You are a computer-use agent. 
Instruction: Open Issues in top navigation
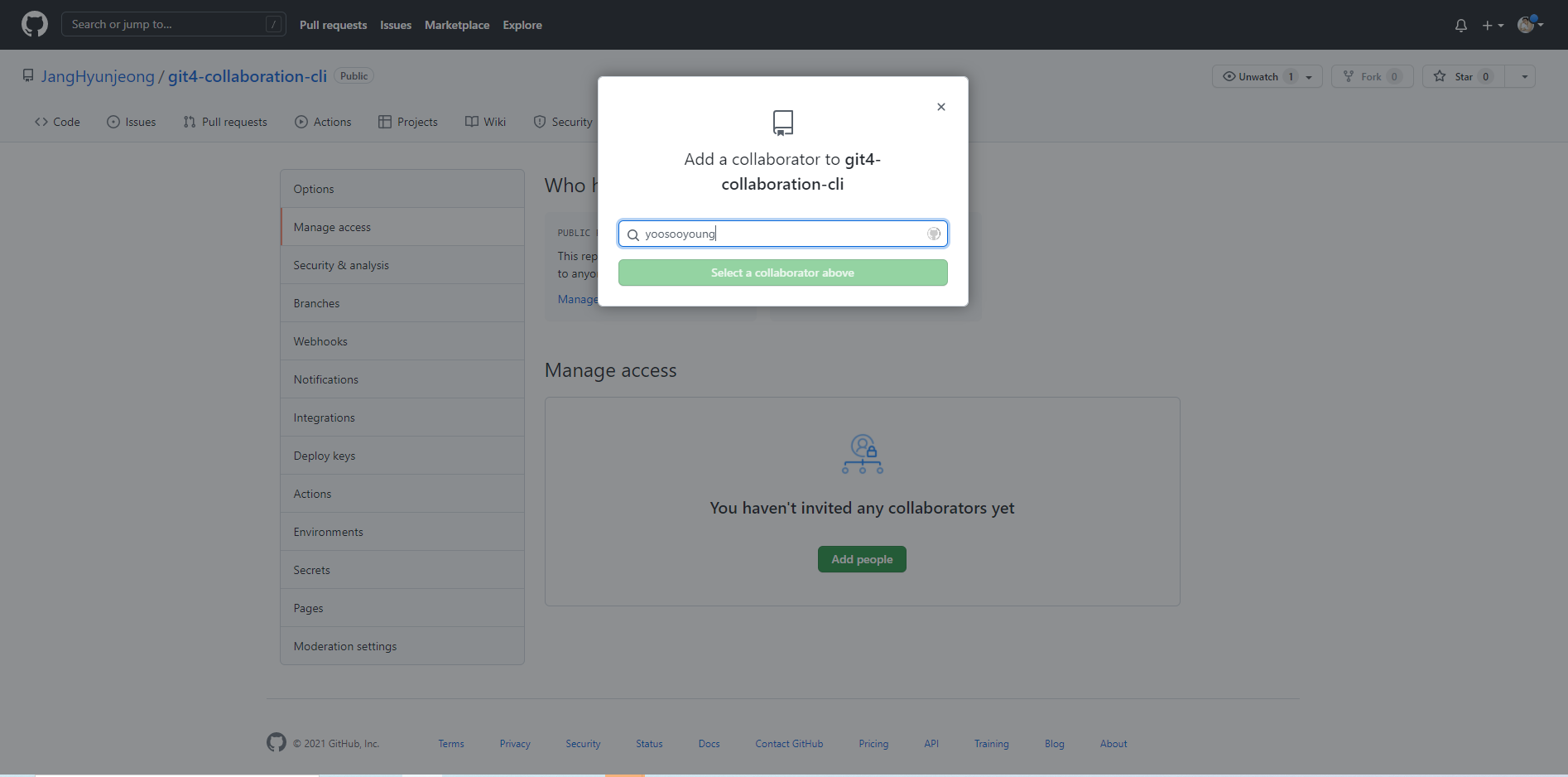pyautogui.click(x=396, y=25)
